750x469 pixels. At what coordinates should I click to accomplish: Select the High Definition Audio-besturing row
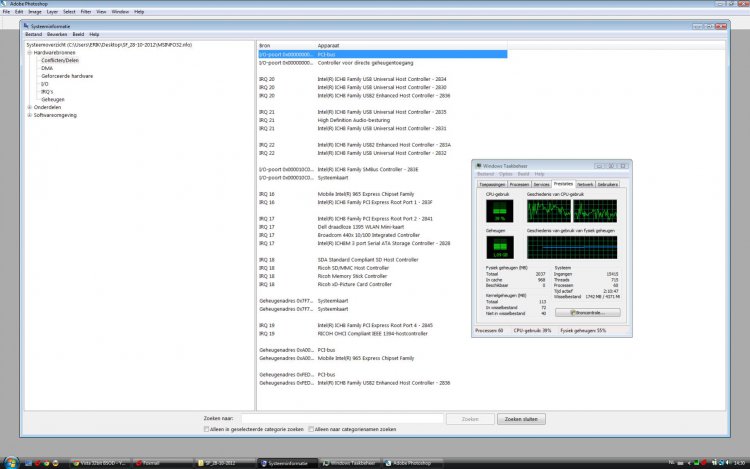click(x=382, y=120)
